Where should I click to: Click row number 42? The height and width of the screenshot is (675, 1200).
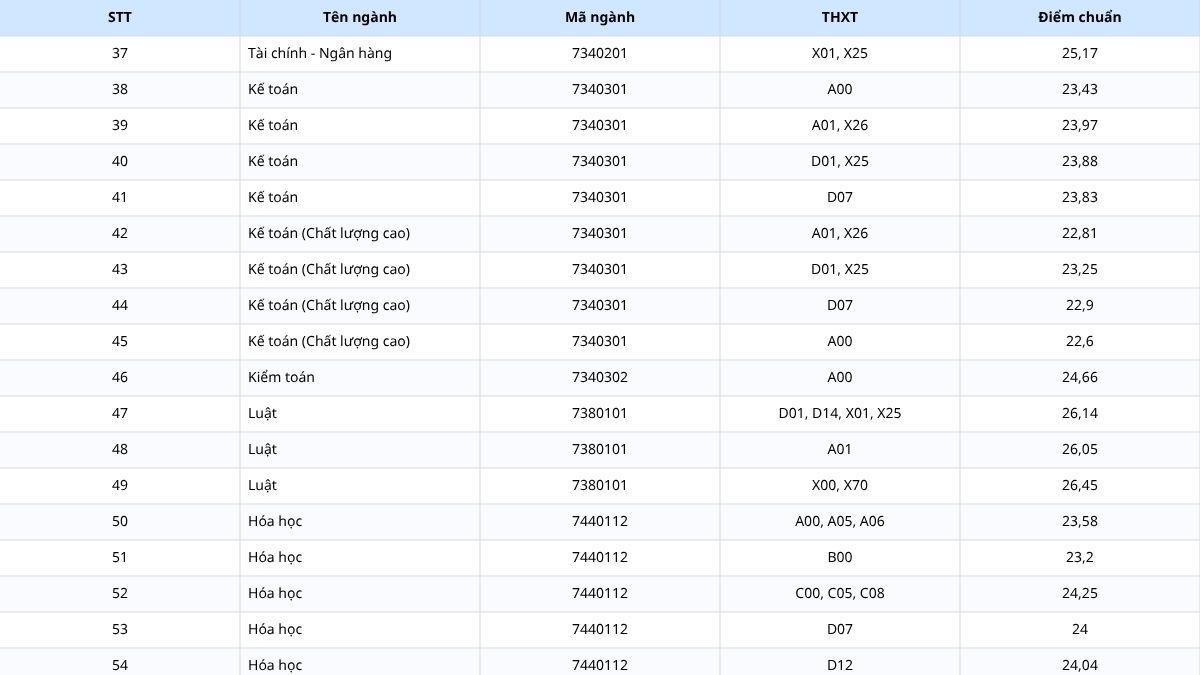120,233
